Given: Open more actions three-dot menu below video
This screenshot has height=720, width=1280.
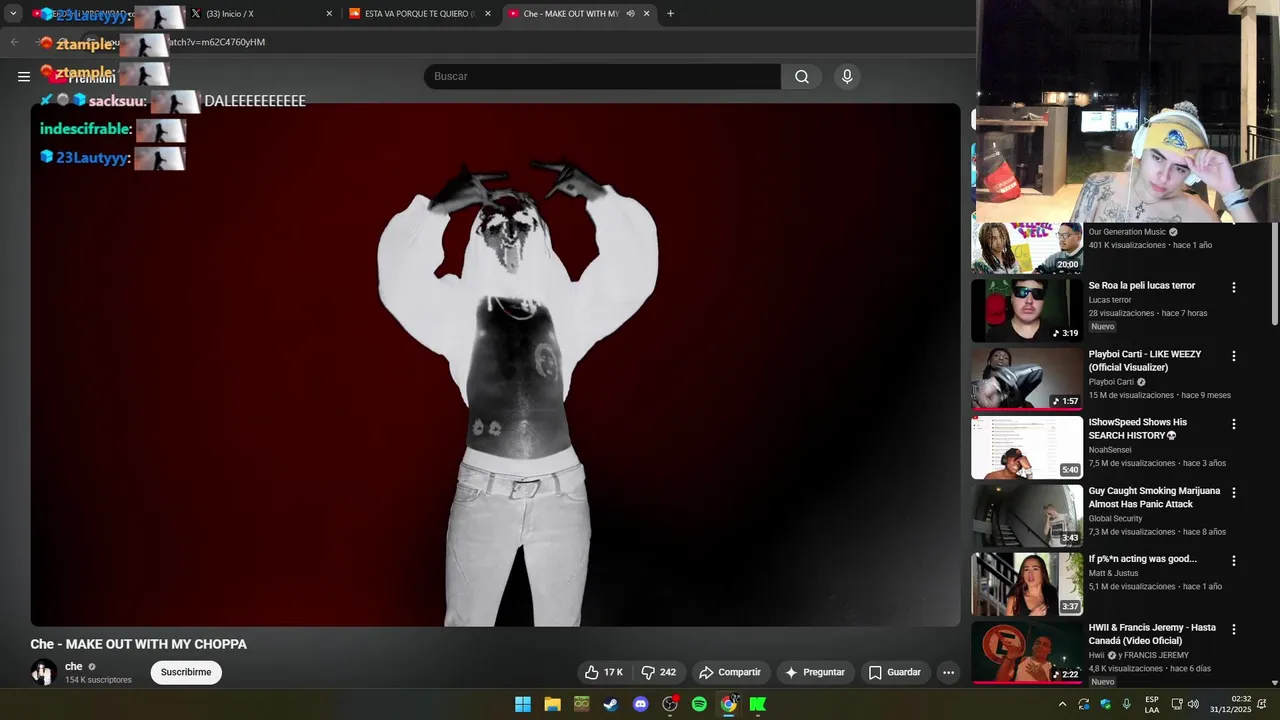Looking at the screenshot, I should tap(948, 672).
